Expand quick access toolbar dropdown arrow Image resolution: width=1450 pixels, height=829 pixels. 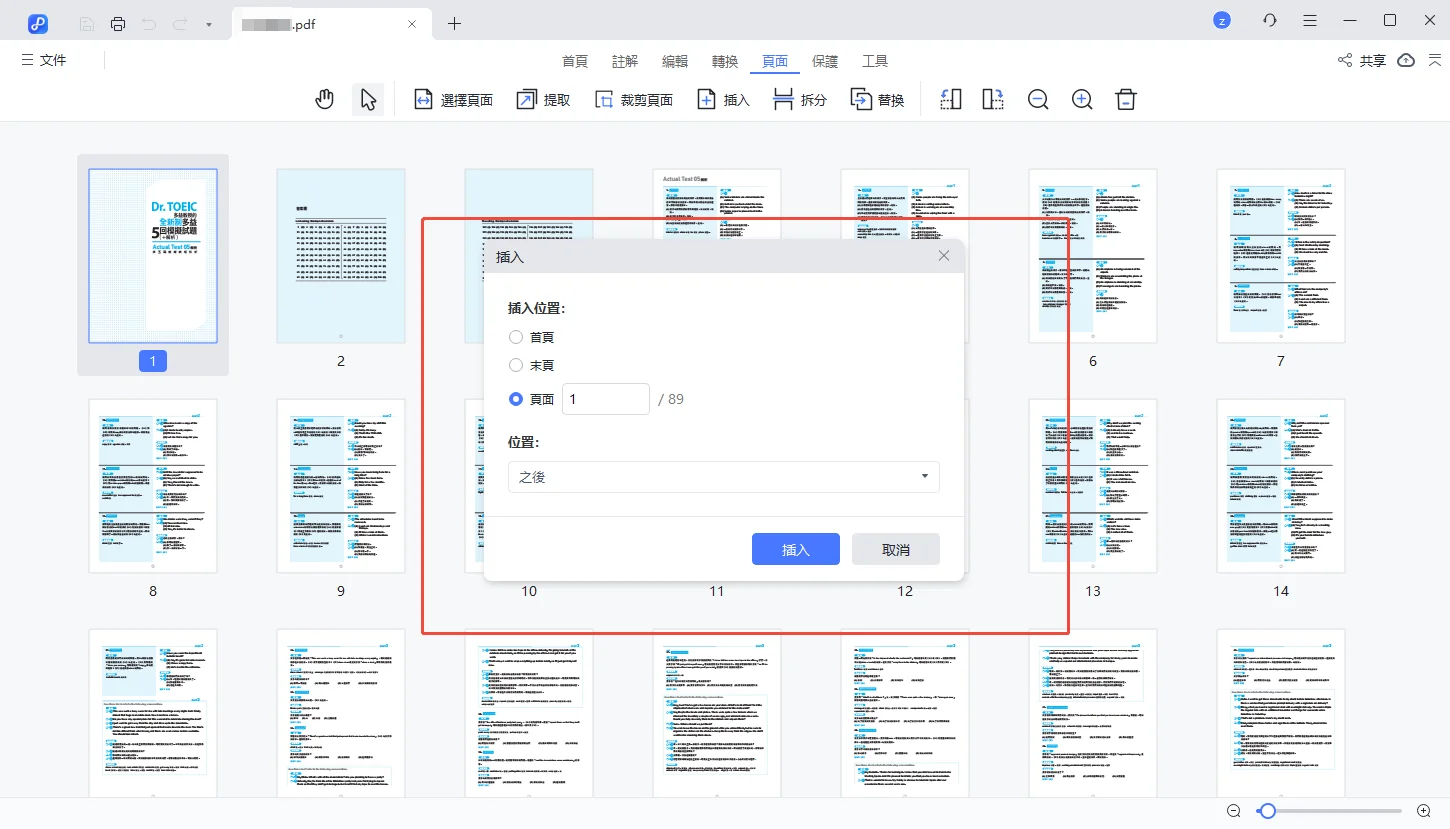[208, 23]
